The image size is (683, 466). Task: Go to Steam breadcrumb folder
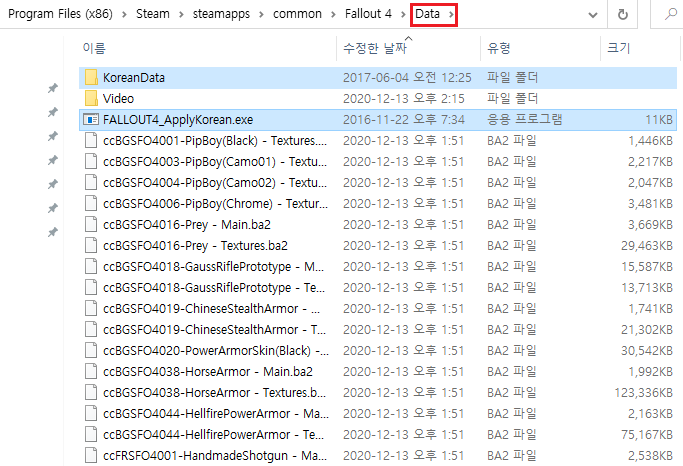pyautogui.click(x=152, y=14)
